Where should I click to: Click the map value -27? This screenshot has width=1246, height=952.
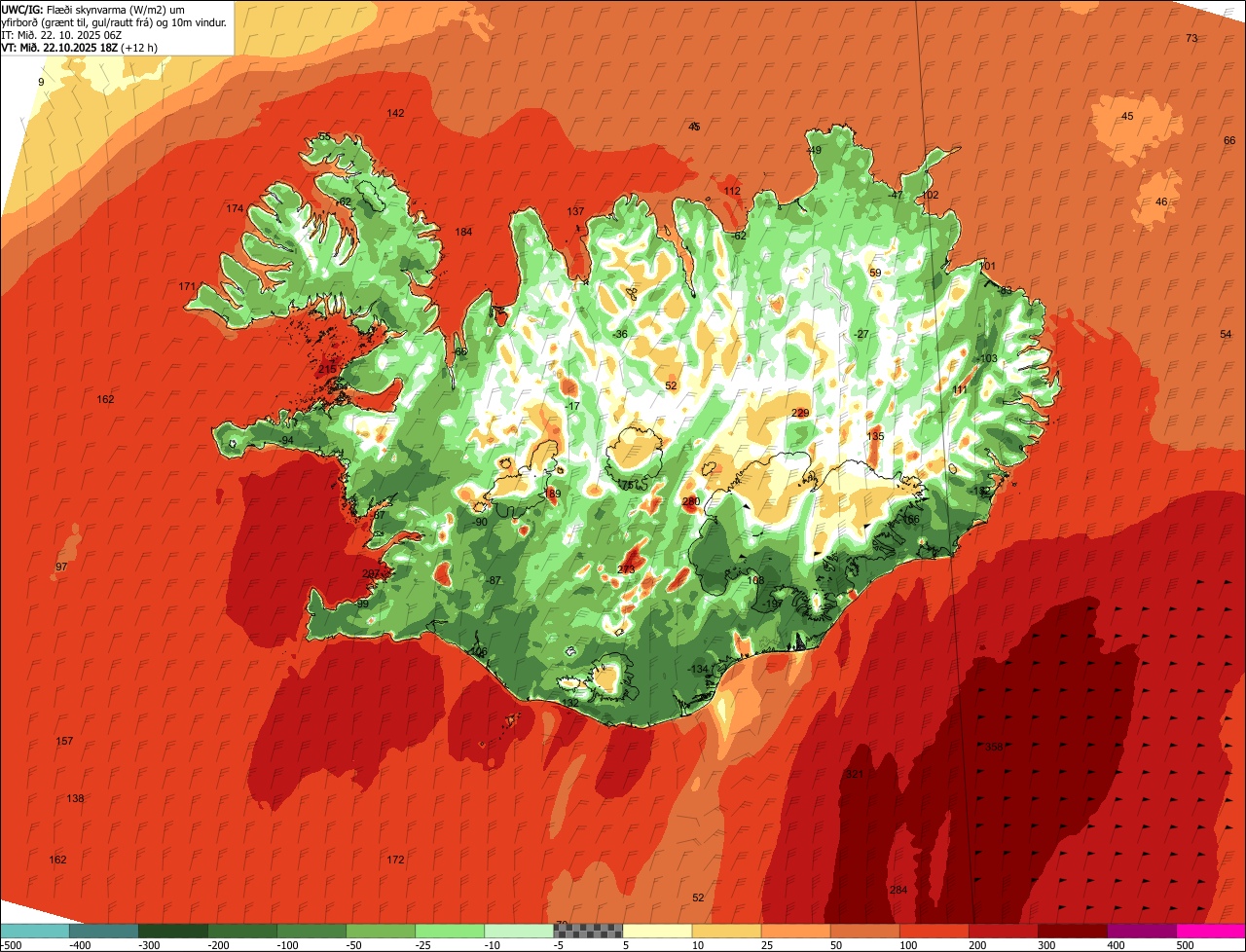[861, 334]
